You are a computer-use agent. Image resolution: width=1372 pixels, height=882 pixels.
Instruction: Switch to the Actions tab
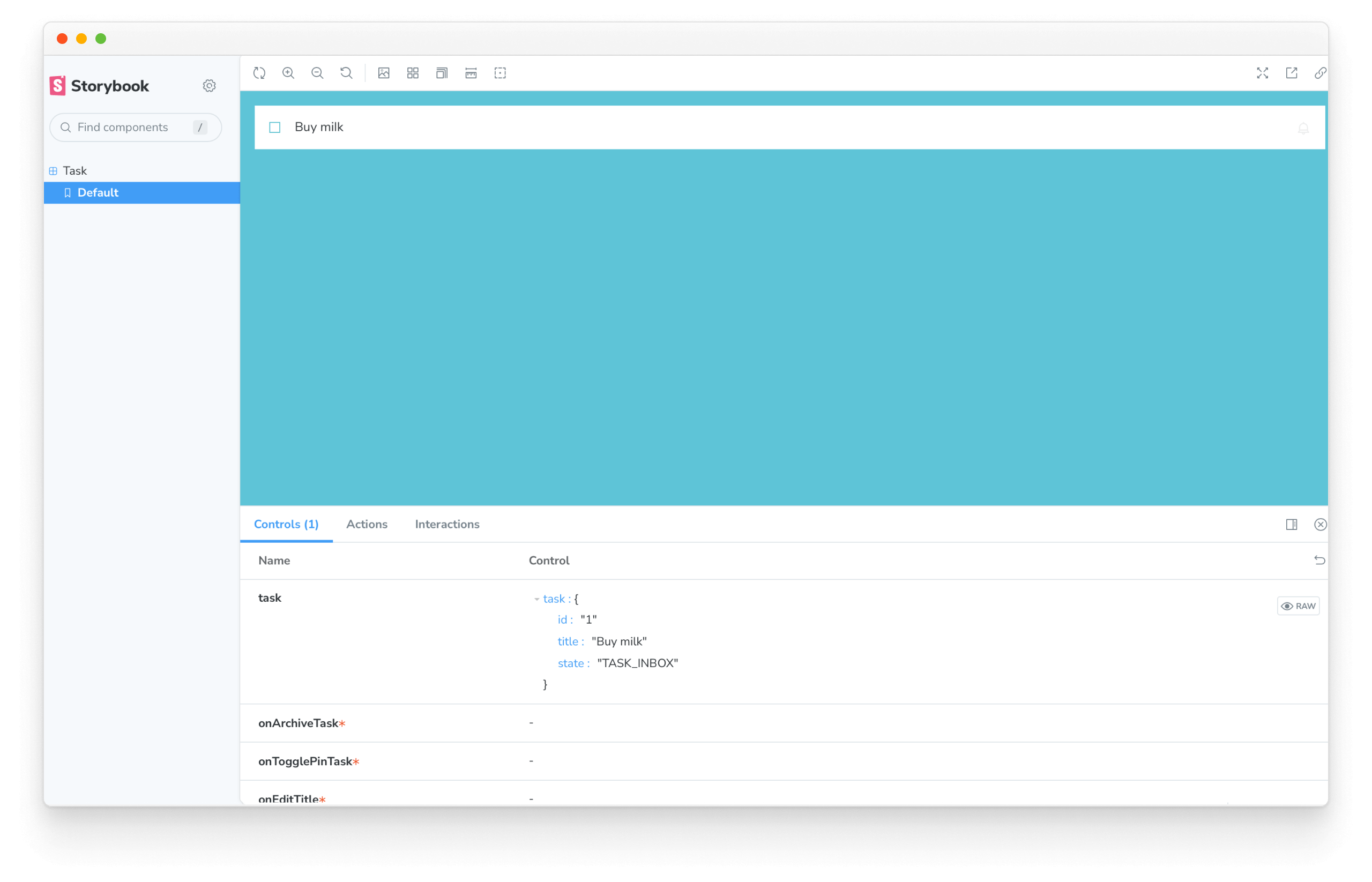(x=367, y=524)
